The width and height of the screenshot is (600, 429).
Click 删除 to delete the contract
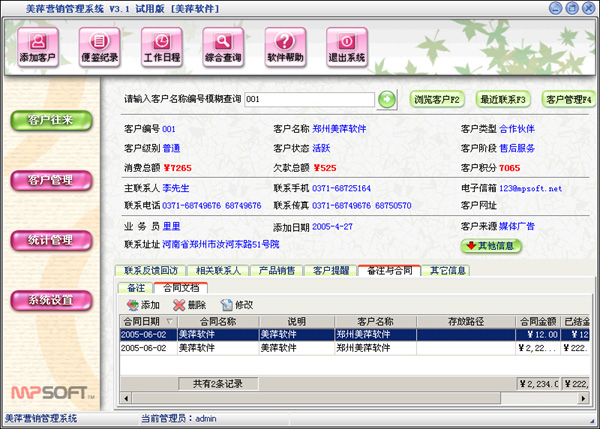pyautogui.click(x=189, y=304)
